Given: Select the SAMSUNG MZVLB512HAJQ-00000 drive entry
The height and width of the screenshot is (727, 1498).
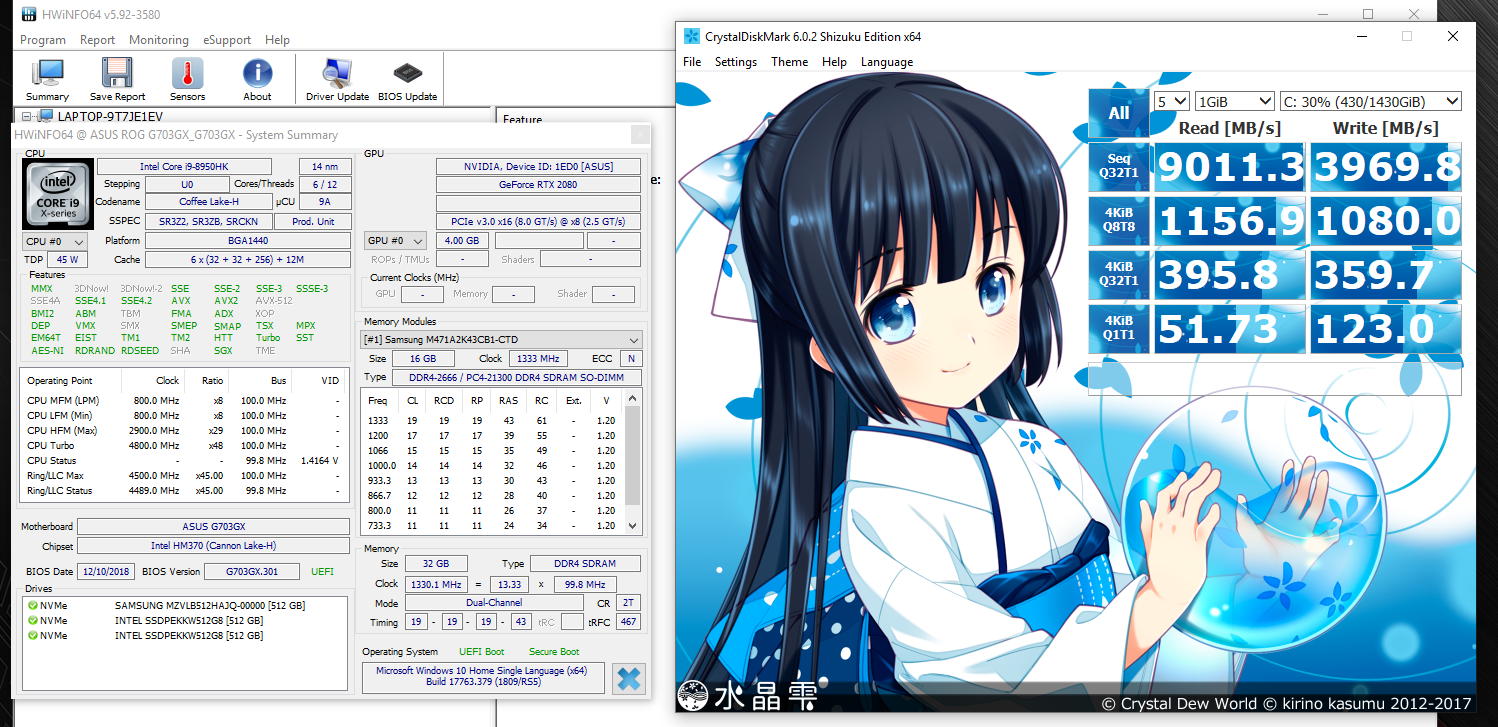Looking at the screenshot, I should click(x=186, y=606).
